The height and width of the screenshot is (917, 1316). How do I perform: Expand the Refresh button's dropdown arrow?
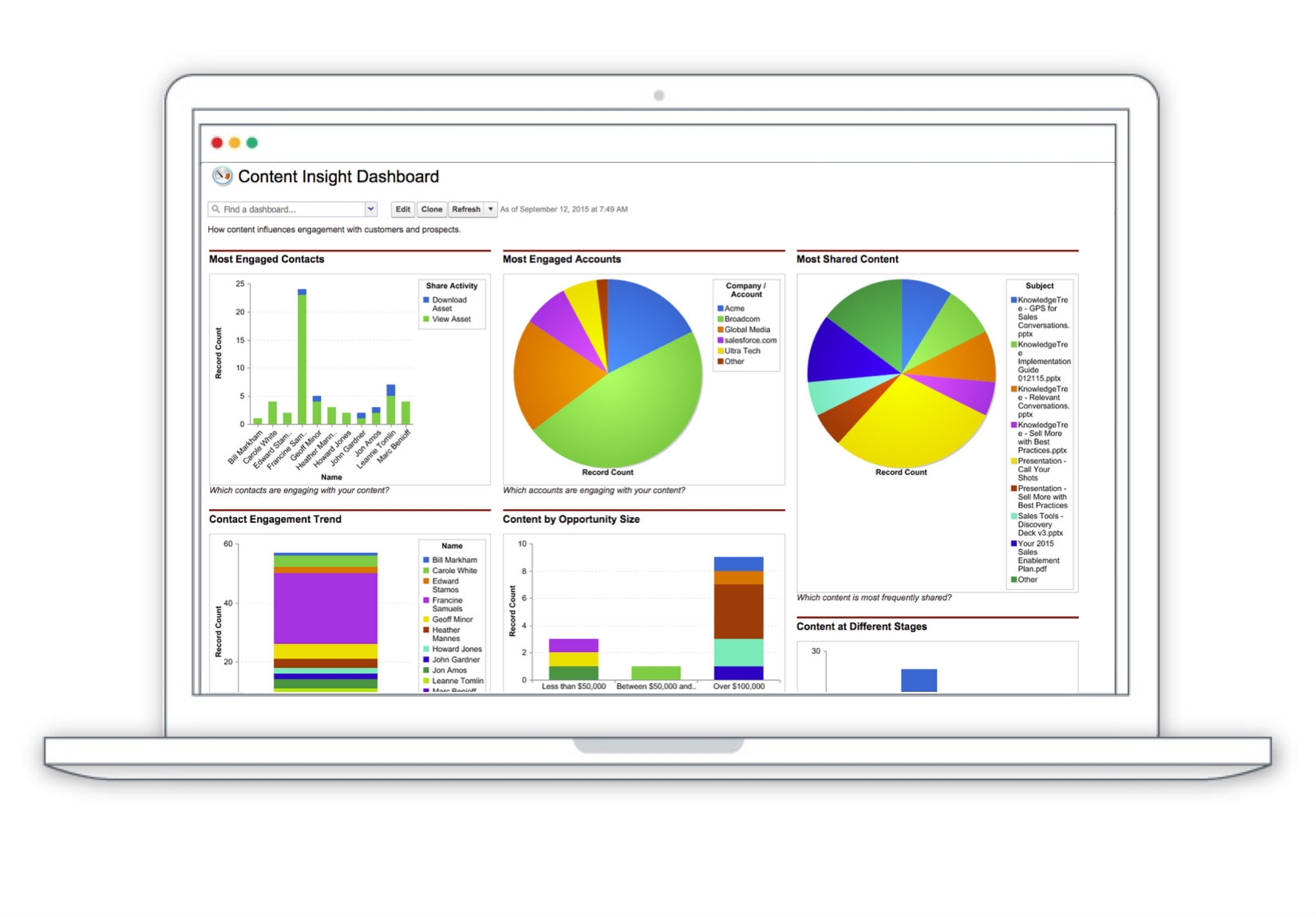pos(491,209)
